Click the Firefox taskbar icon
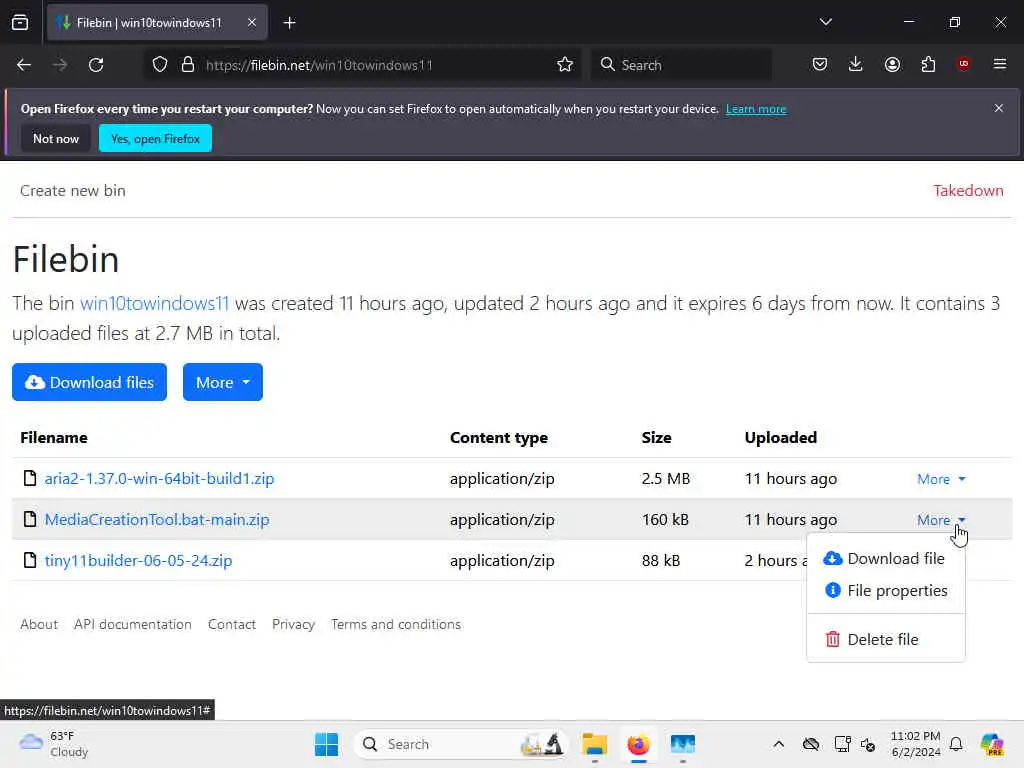This screenshot has height=768, width=1024. (639, 744)
